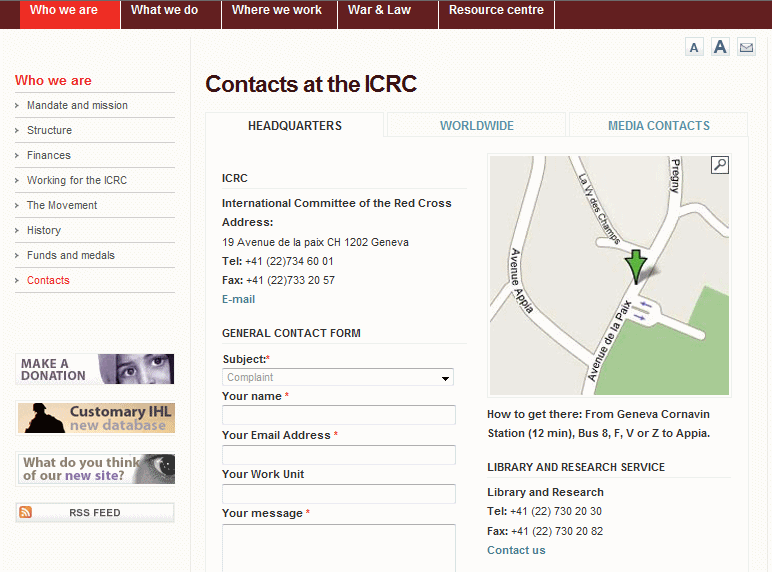
Task: Open the Contacts sidebar link
Action: pyautogui.click(x=48, y=281)
